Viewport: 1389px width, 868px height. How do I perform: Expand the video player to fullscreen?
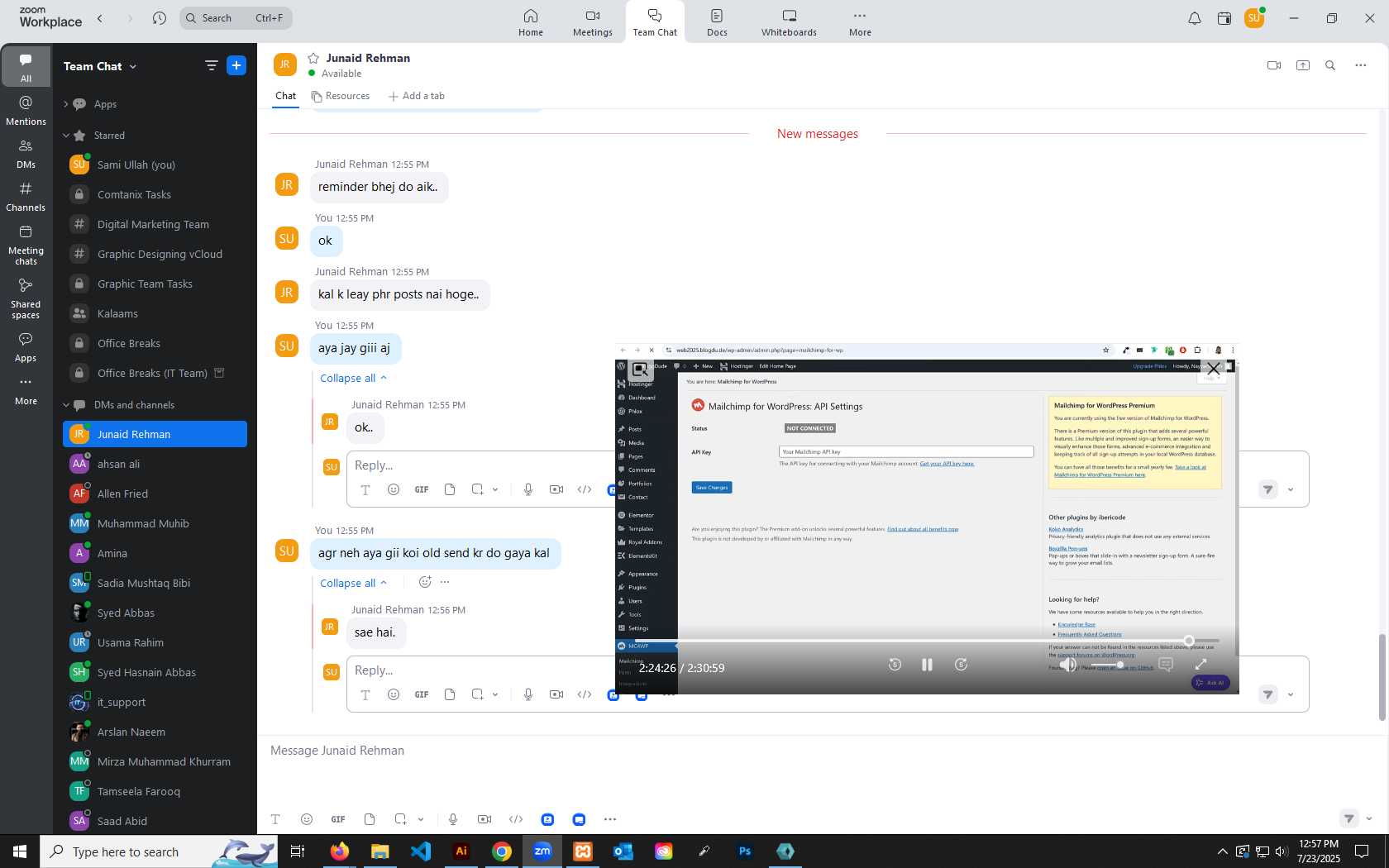(1200, 665)
